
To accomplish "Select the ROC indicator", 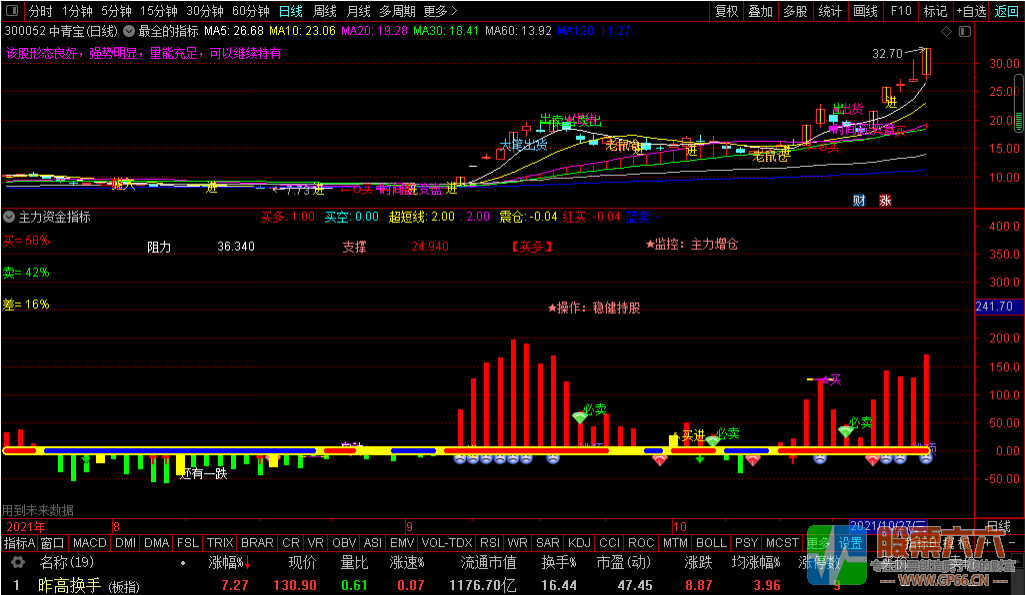I will click(641, 543).
